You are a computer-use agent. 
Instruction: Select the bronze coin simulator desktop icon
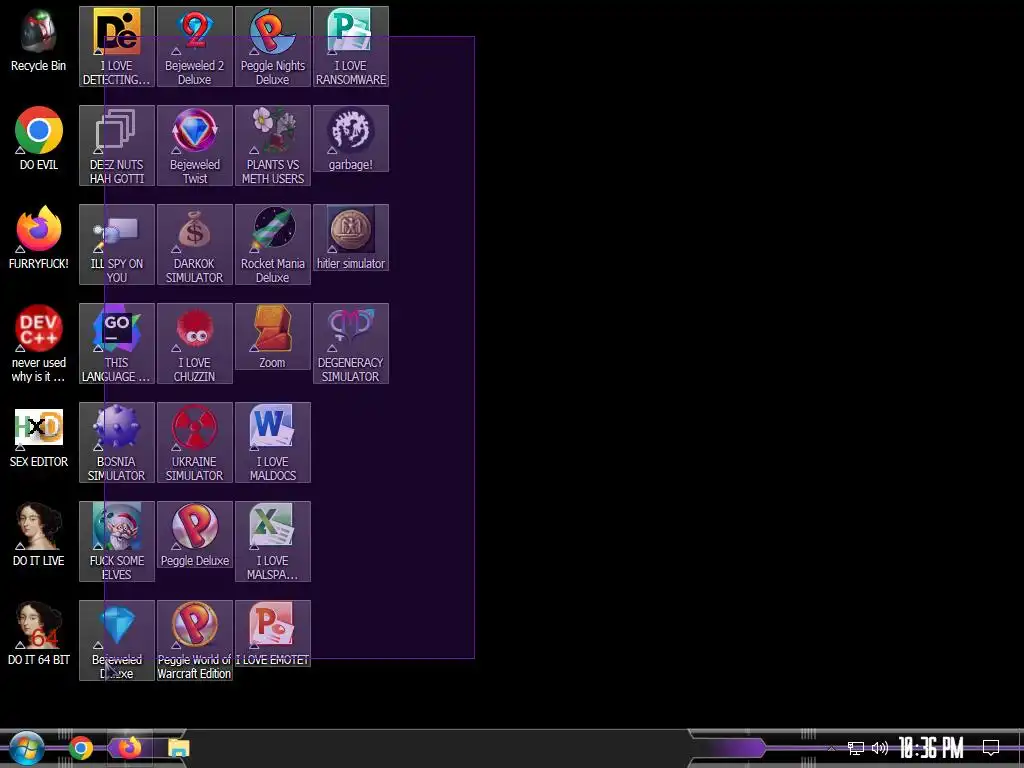[351, 238]
